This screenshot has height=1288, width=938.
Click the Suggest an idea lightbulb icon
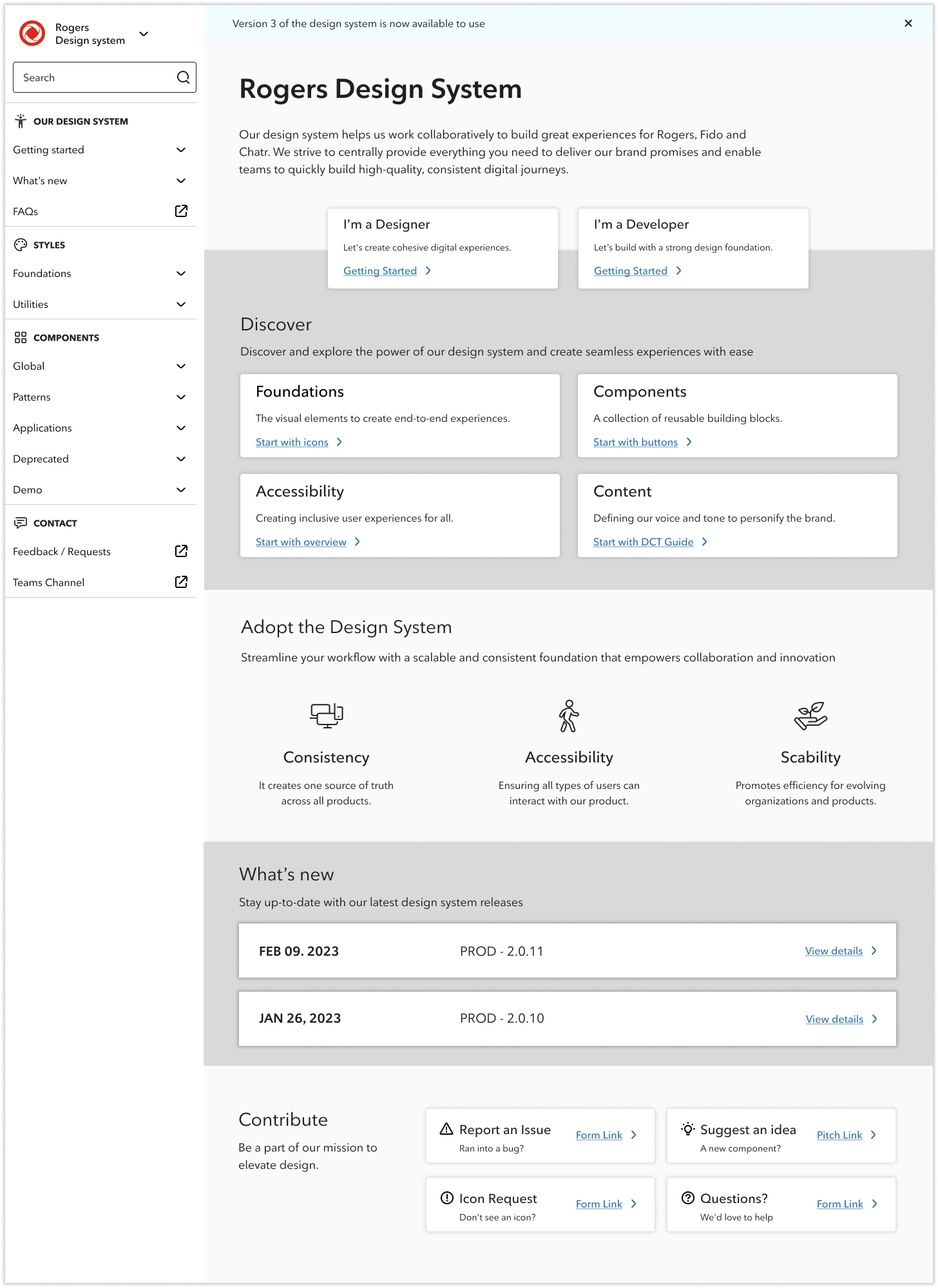pyautogui.click(x=688, y=1129)
